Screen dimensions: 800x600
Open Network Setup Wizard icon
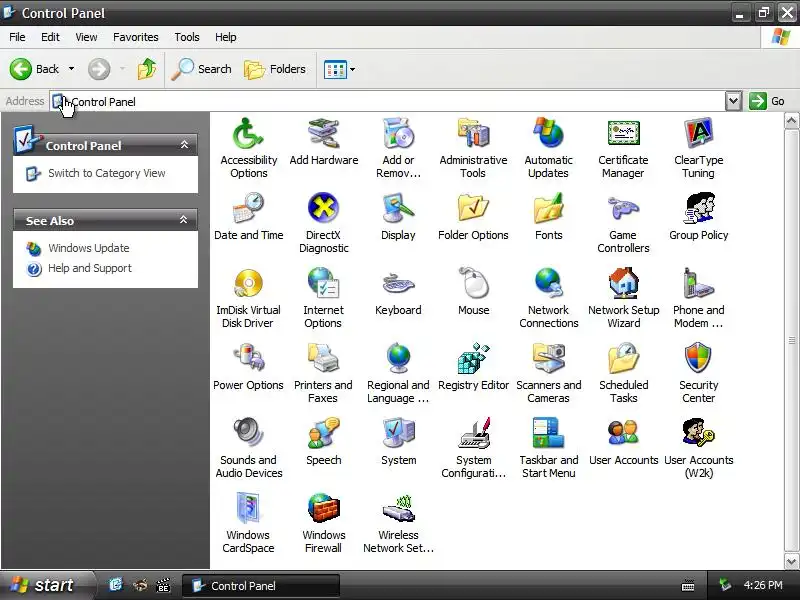point(623,283)
